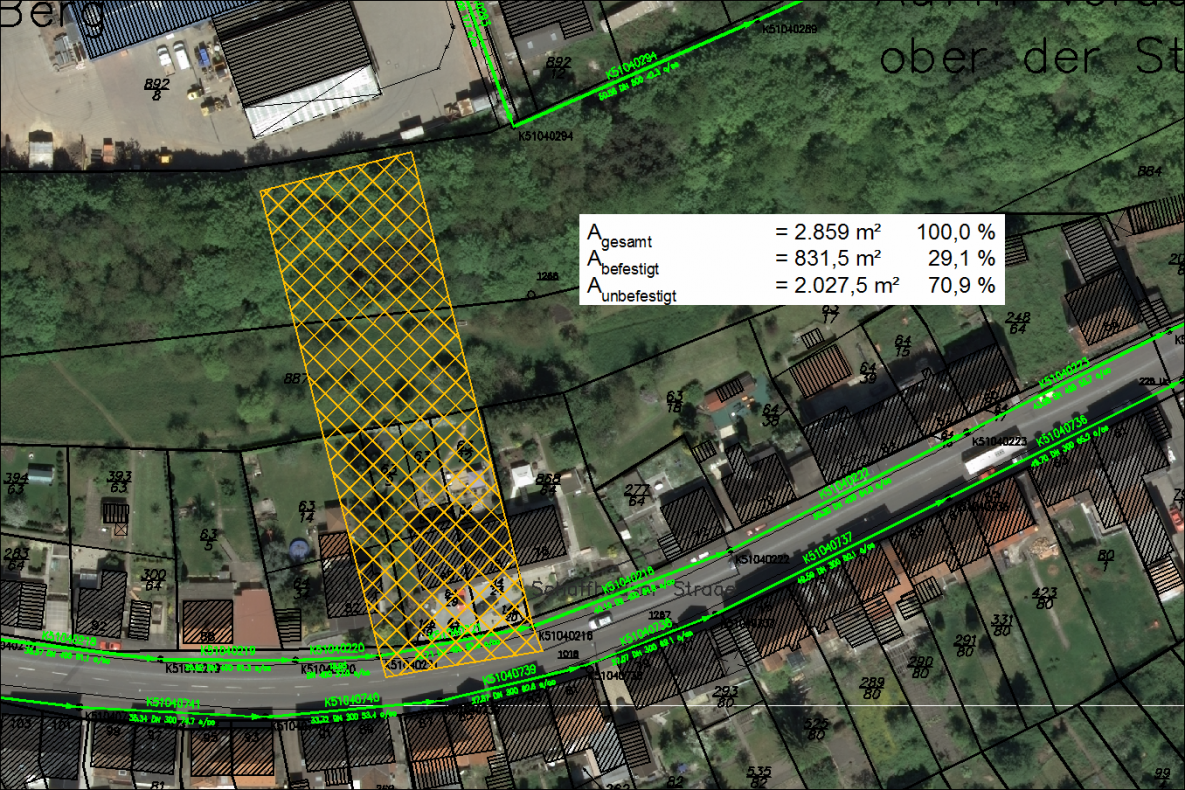Select parcel label 892/8 near warehouse

[x=157, y=89]
